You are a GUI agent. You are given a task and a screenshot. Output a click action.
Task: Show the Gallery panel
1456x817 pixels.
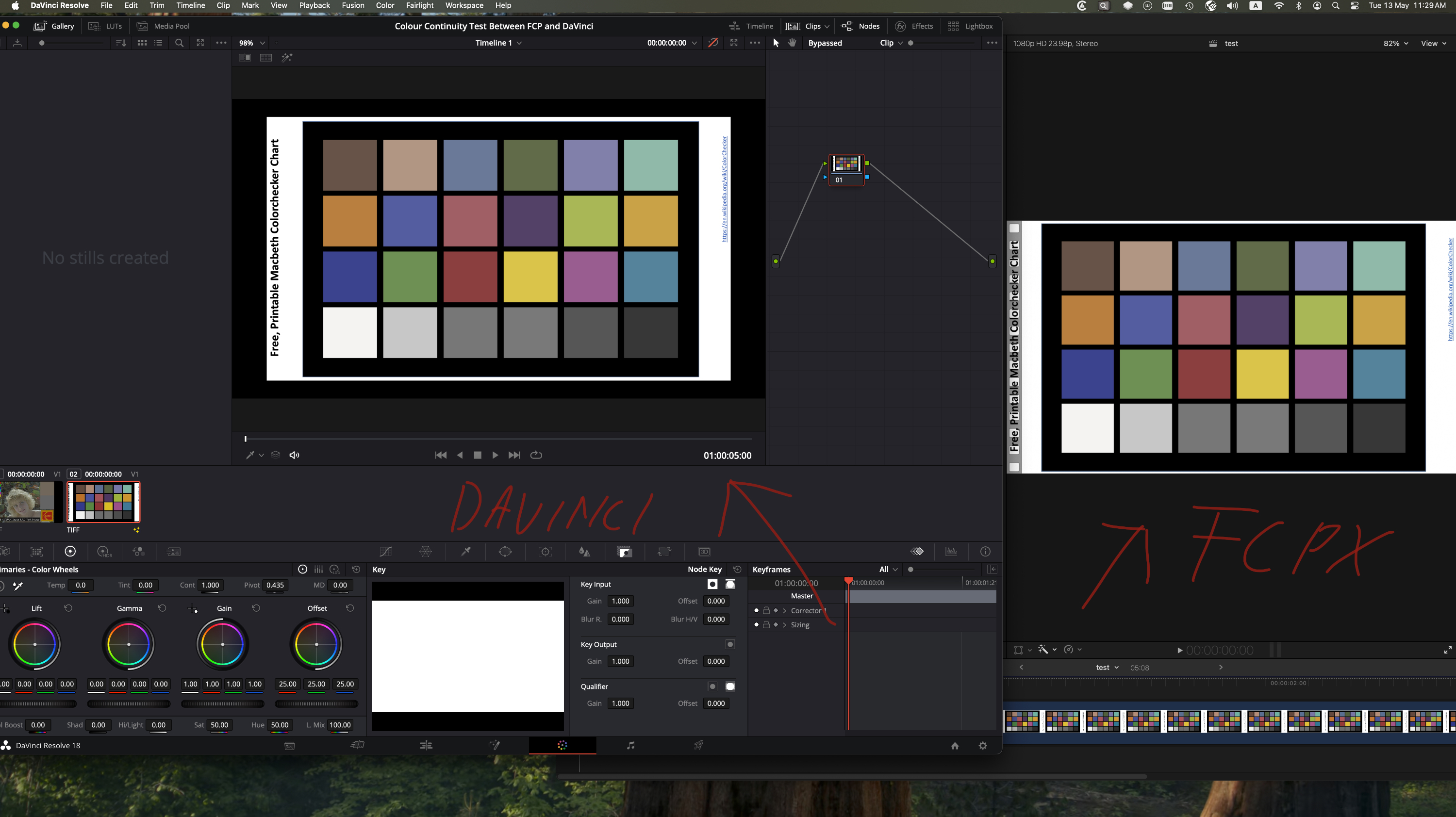pyautogui.click(x=54, y=27)
